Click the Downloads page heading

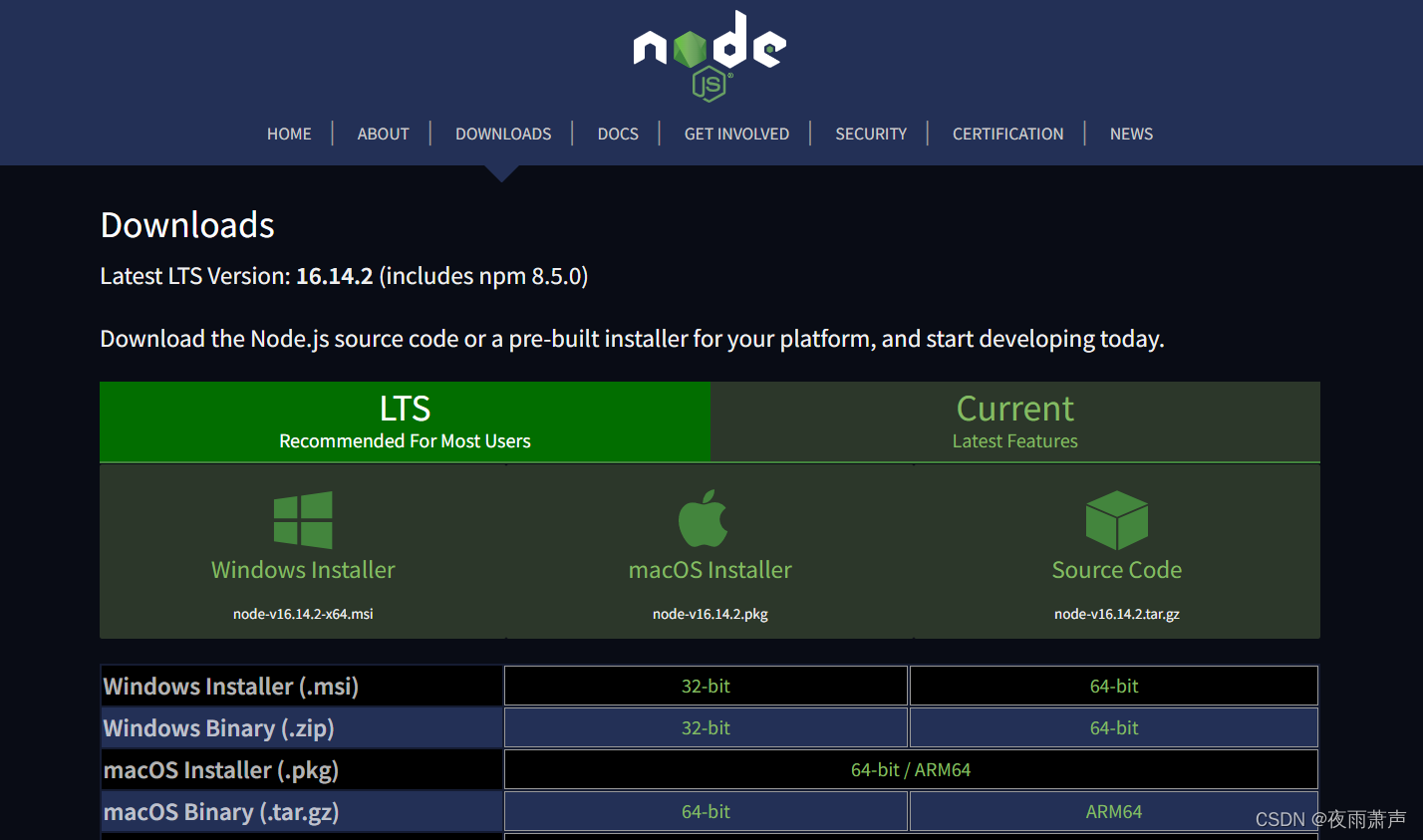click(x=187, y=225)
